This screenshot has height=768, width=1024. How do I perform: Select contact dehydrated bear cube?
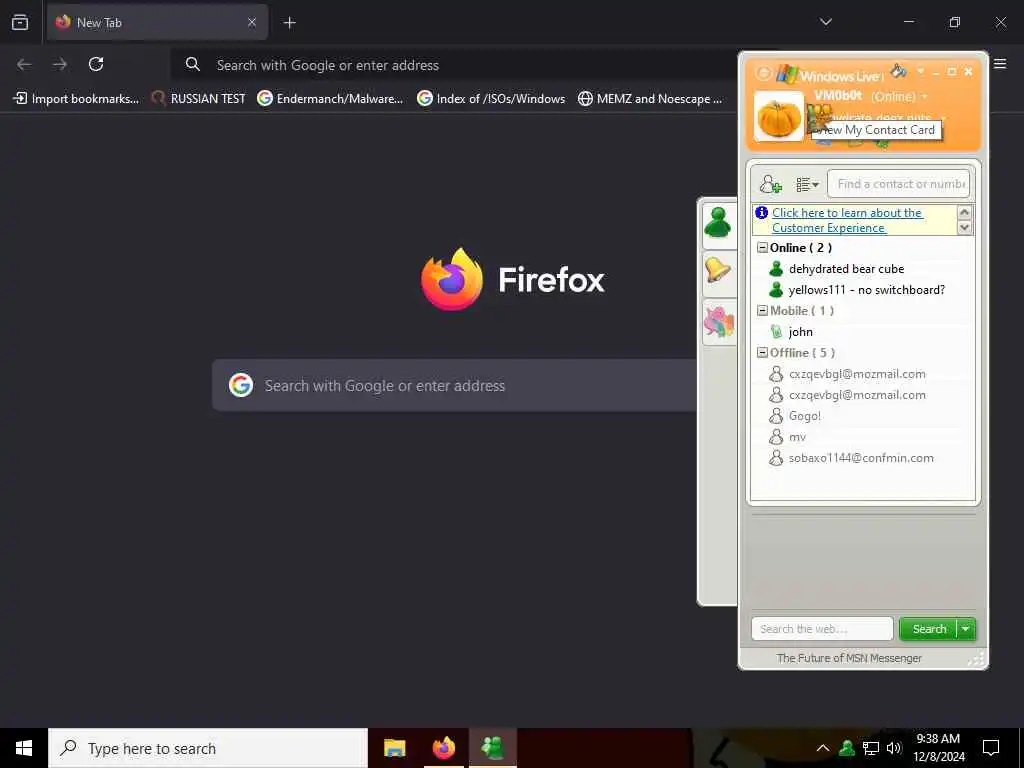point(846,269)
